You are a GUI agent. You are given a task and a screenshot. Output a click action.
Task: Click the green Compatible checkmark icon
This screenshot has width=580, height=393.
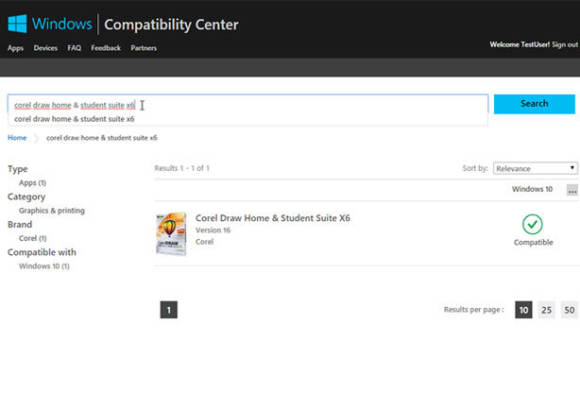532,224
